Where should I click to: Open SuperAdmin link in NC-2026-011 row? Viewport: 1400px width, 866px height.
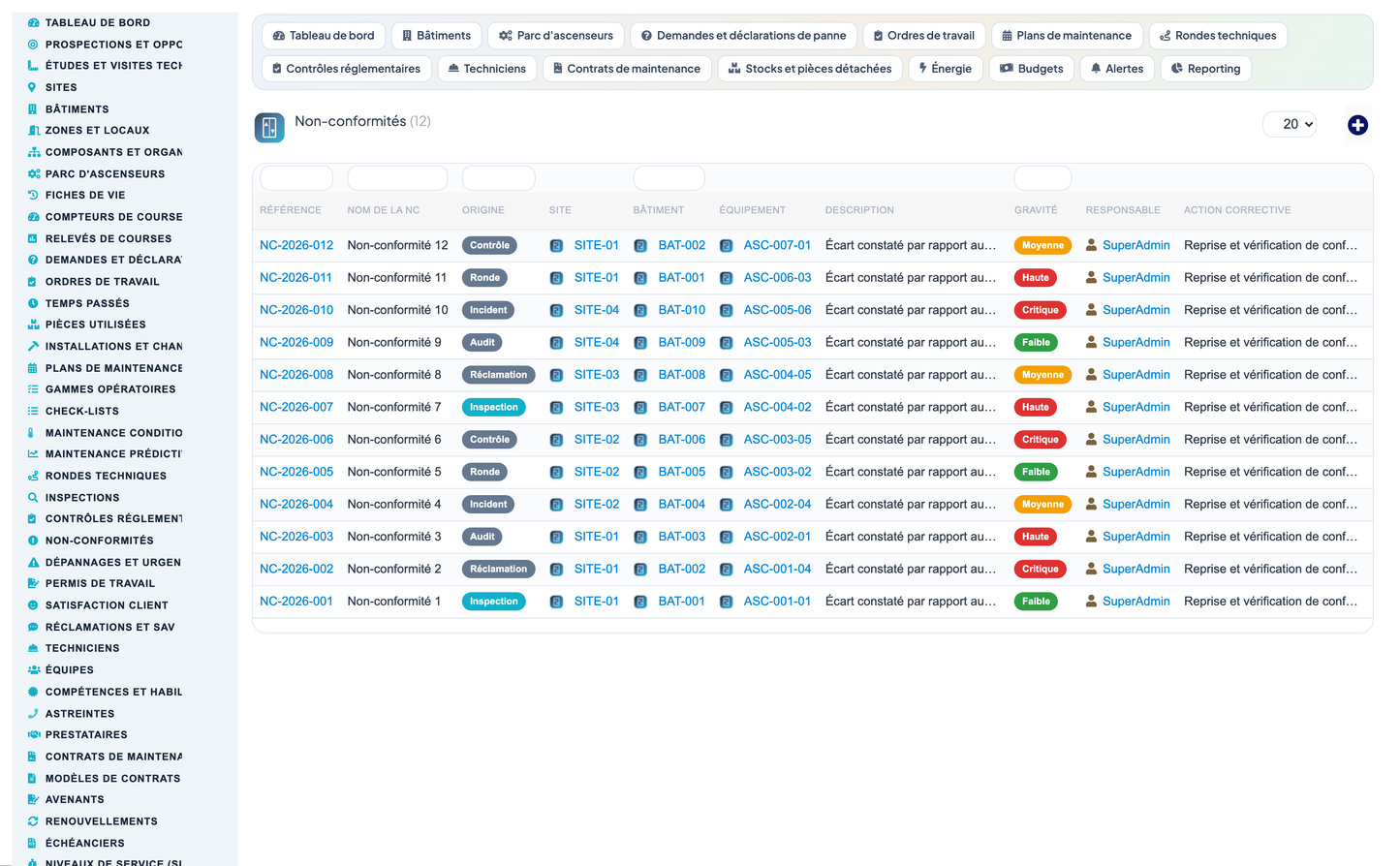pos(1136,278)
